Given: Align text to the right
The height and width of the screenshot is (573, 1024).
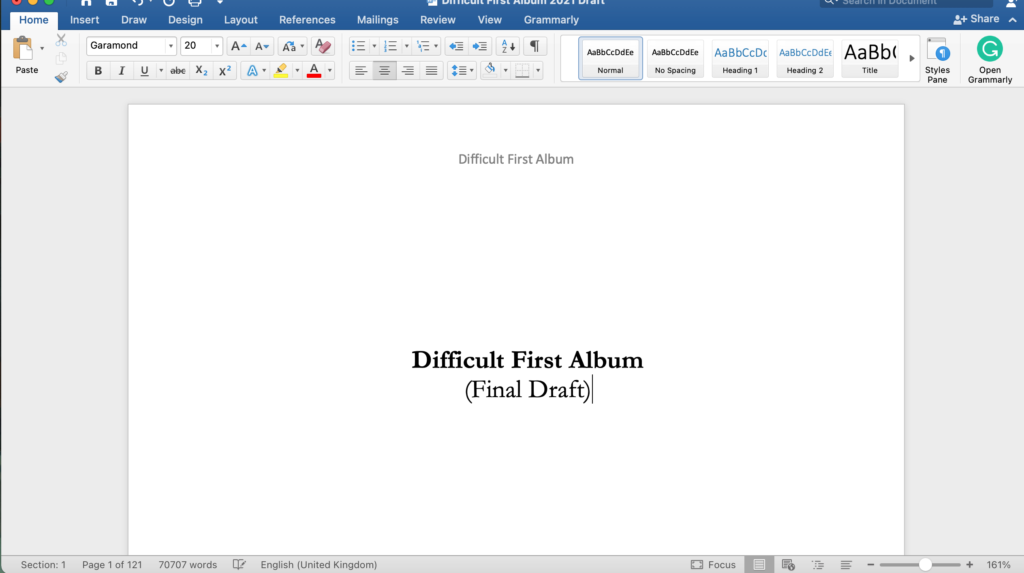Looking at the screenshot, I should point(408,71).
